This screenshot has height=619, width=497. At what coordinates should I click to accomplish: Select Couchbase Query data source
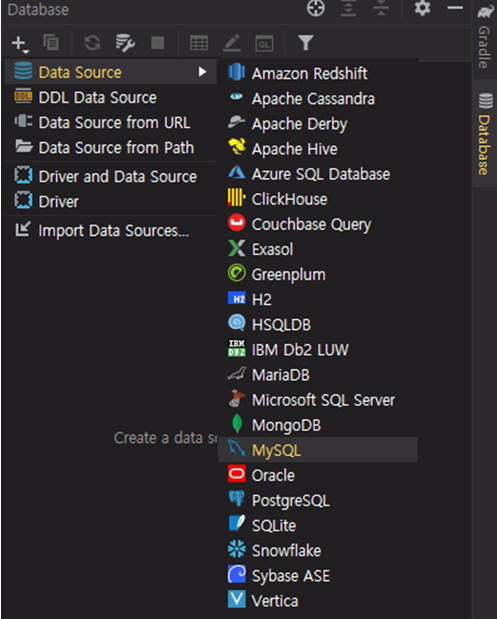(x=318, y=224)
